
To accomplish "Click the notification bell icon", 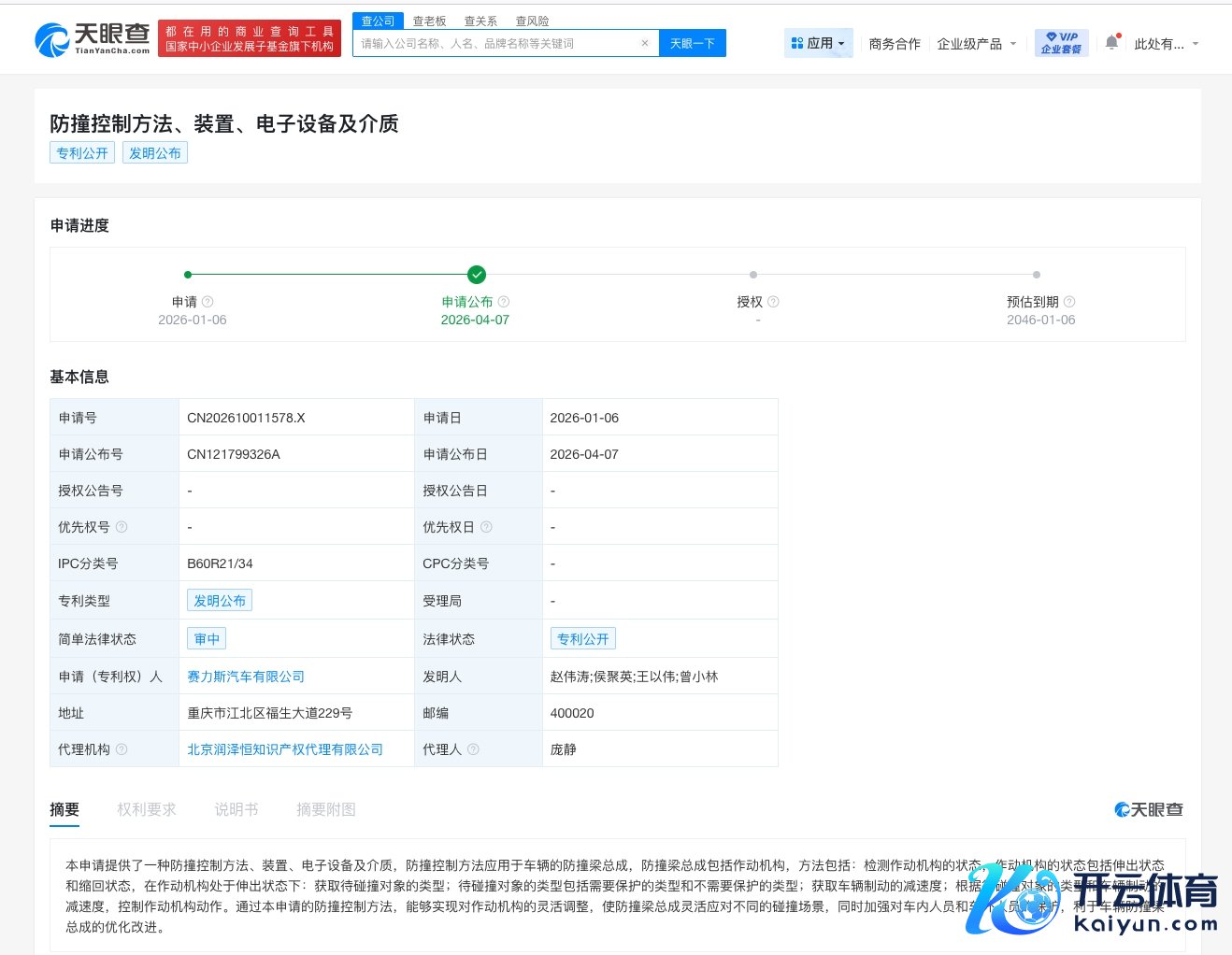I will coord(1111,43).
